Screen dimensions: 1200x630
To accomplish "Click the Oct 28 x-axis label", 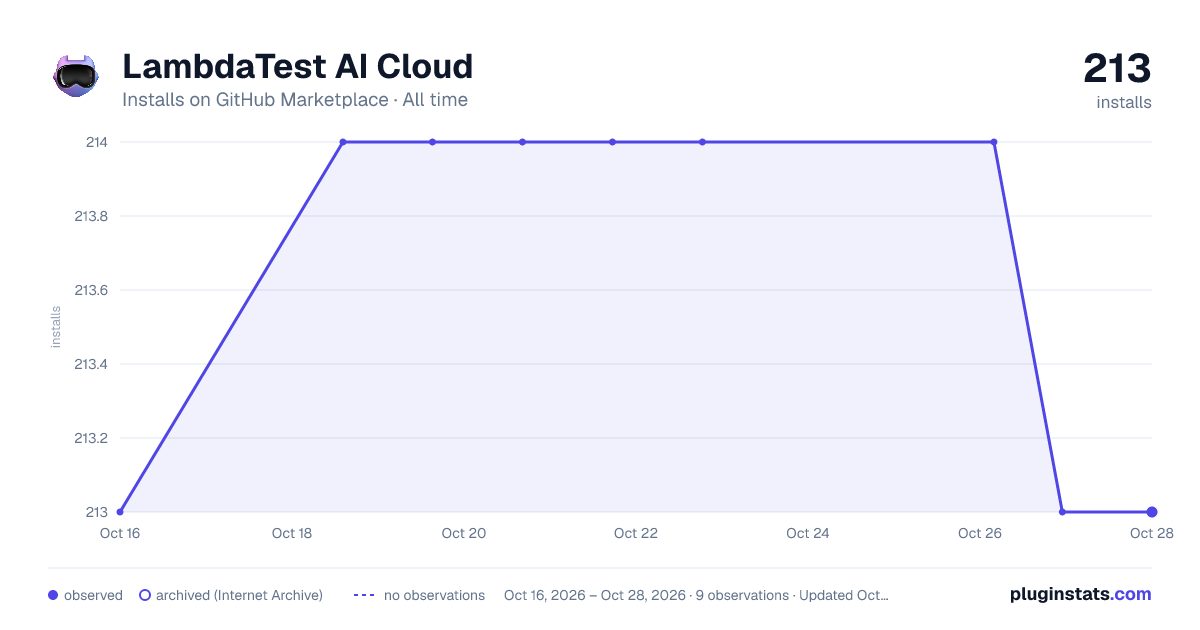I will [1151, 533].
